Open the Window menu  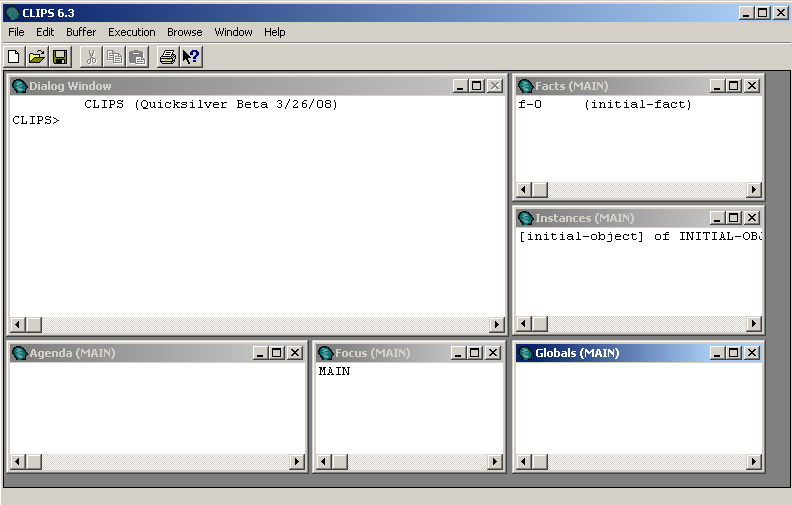233,32
